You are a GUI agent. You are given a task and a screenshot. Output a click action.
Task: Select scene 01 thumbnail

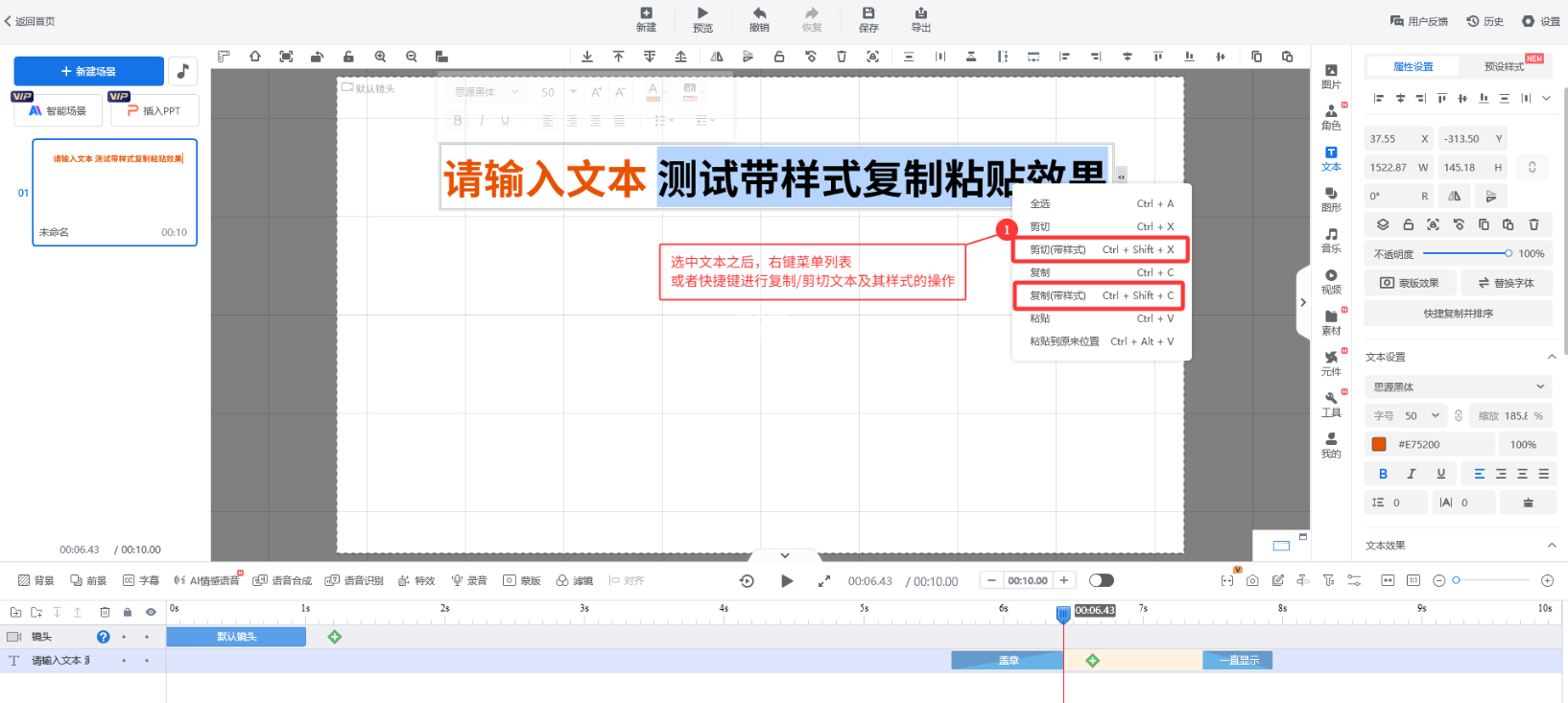click(x=114, y=192)
